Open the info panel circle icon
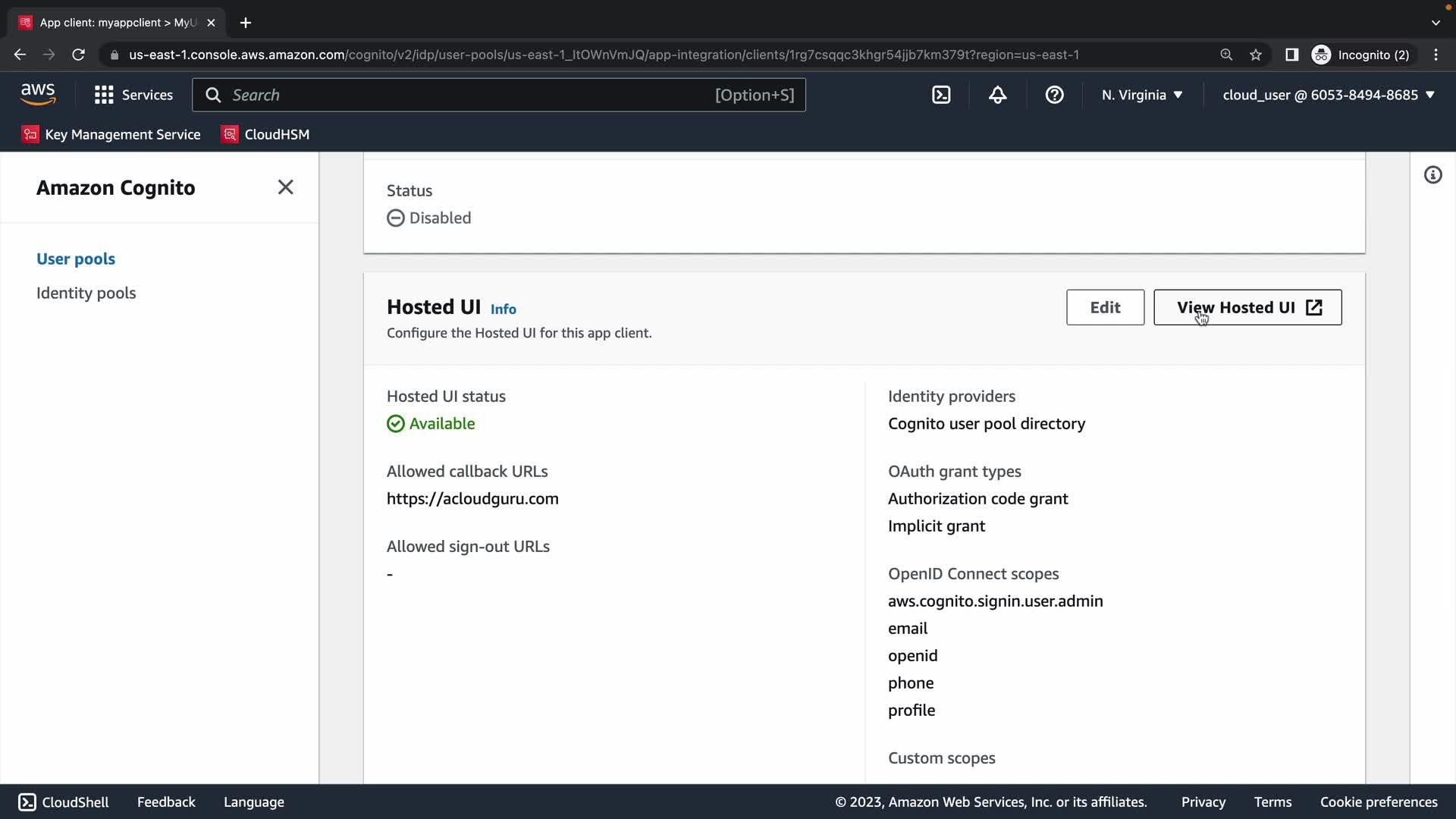Image resolution: width=1456 pixels, height=819 pixels. [x=1432, y=175]
